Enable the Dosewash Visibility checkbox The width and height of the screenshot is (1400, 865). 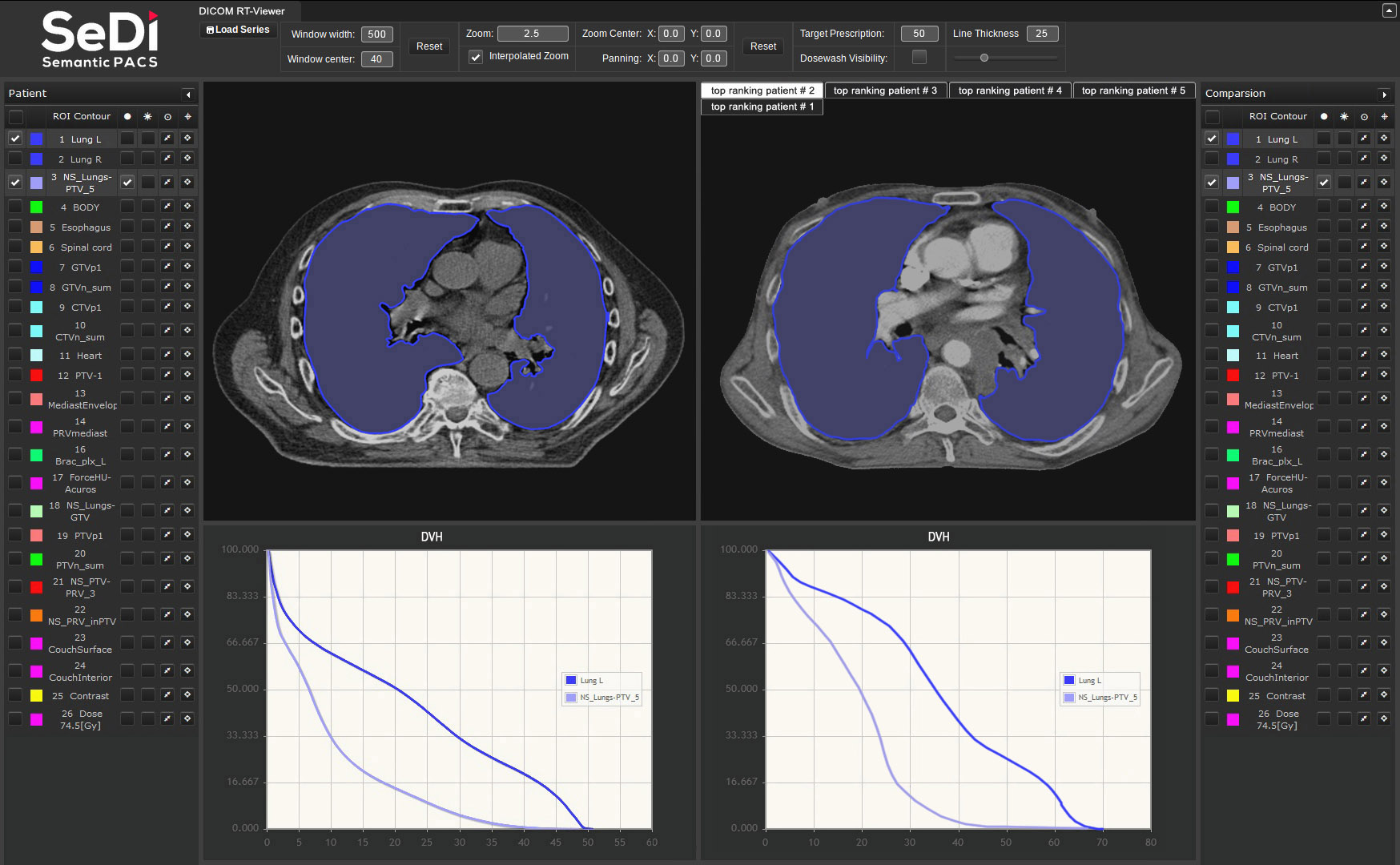pyautogui.click(x=919, y=57)
